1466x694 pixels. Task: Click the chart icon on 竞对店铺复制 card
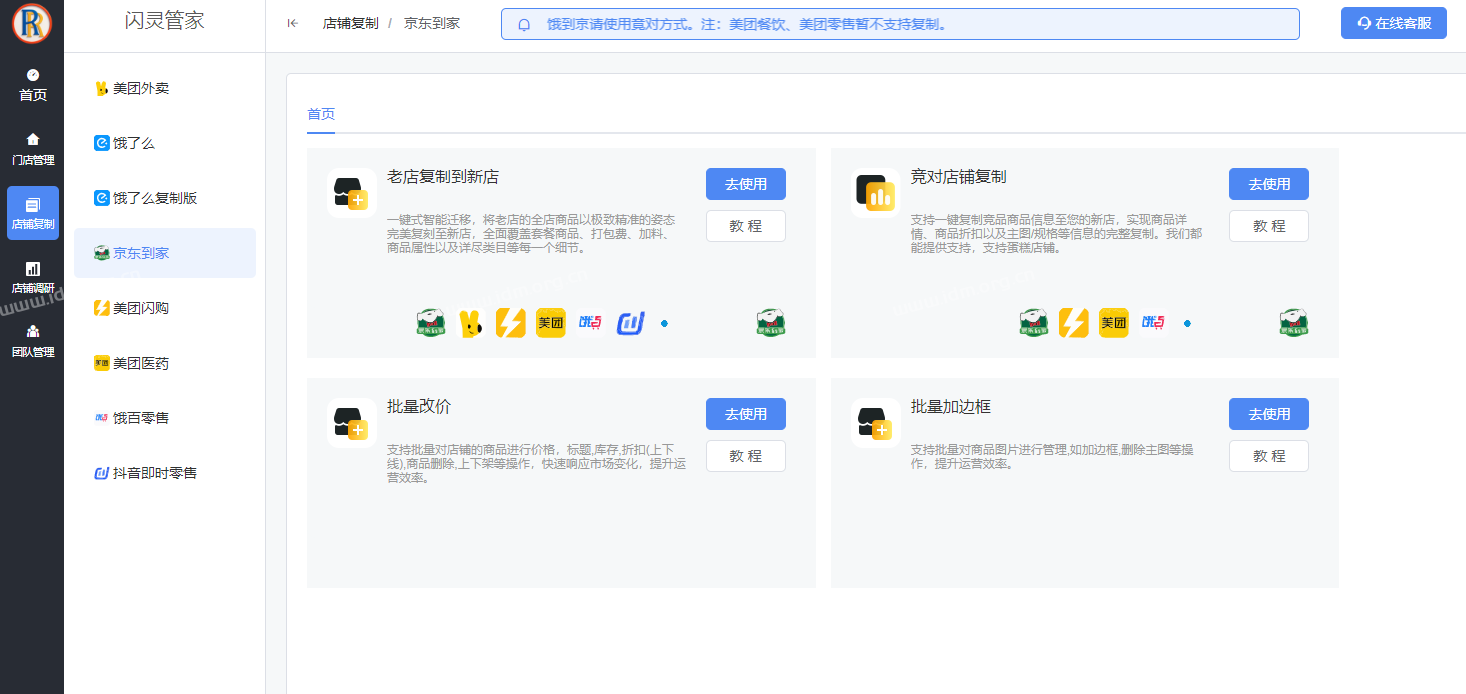pos(875,193)
